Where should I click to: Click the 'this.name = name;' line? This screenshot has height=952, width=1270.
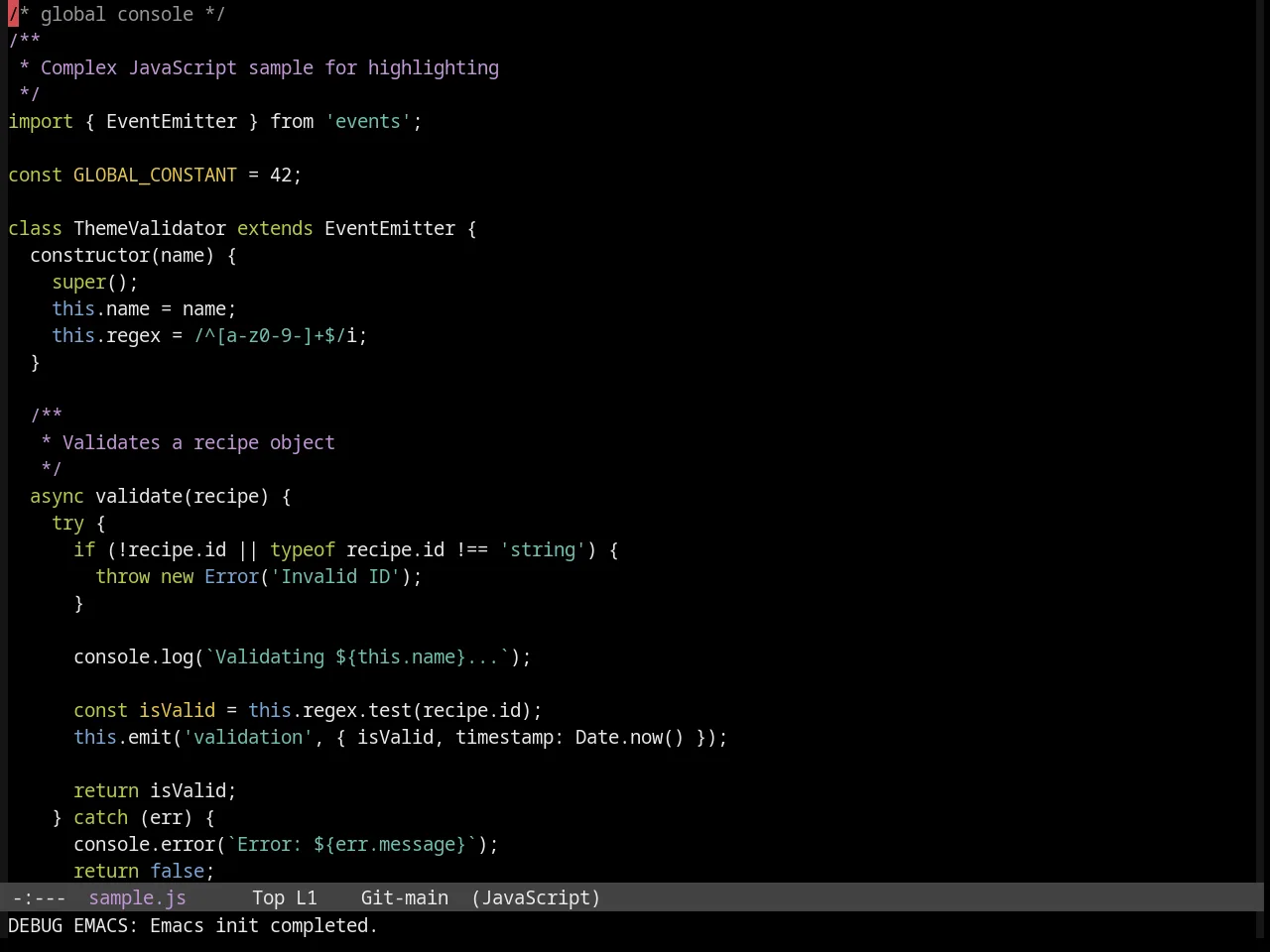(144, 308)
